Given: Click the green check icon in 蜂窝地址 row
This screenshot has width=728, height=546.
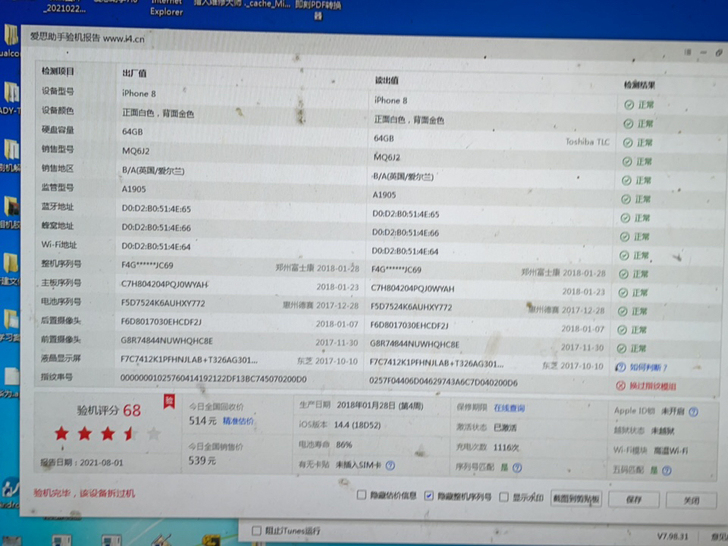Looking at the screenshot, I should 625,237.
